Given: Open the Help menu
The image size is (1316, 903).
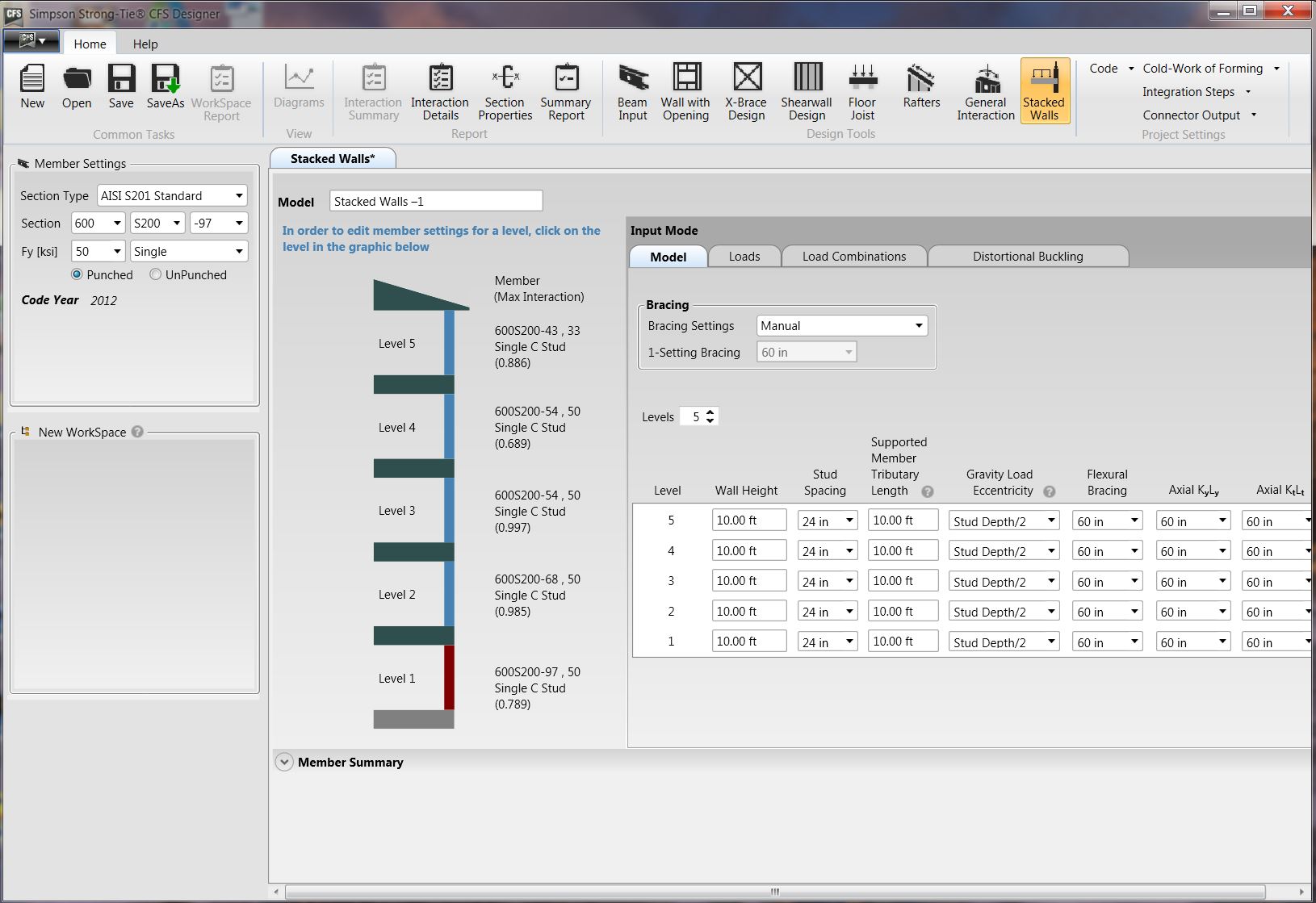Looking at the screenshot, I should click(x=145, y=44).
